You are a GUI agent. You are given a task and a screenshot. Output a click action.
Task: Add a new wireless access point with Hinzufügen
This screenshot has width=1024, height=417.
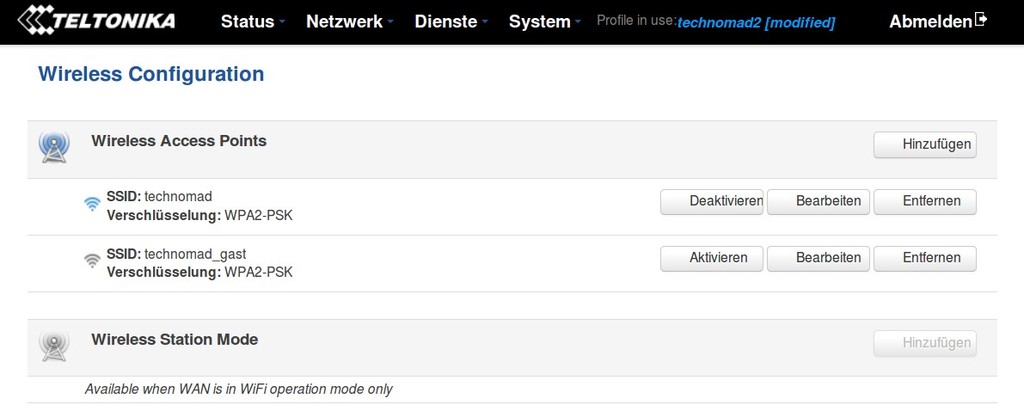click(x=925, y=145)
